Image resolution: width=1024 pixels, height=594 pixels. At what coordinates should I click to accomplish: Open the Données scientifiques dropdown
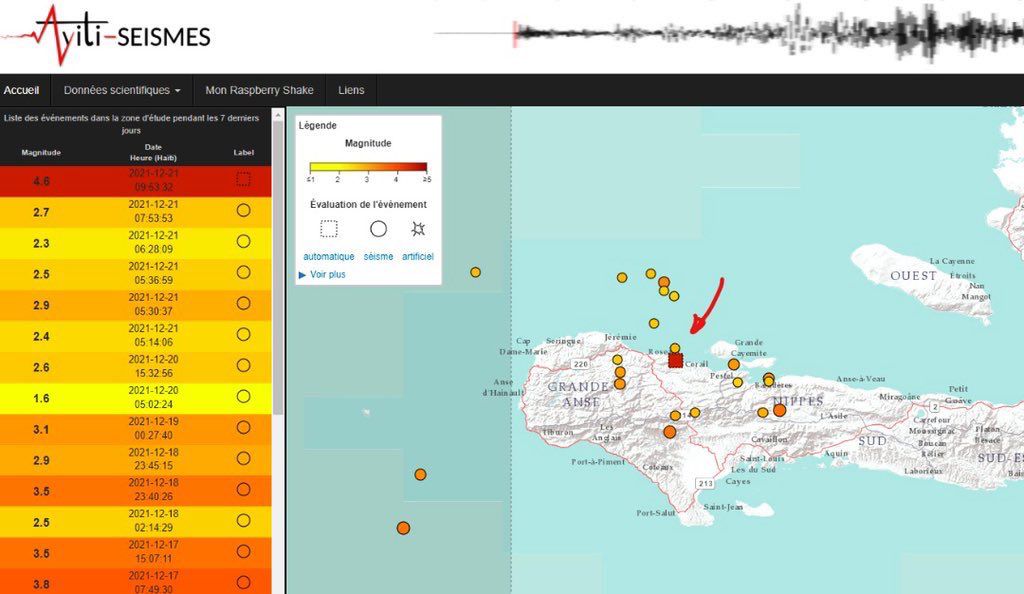pos(122,90)
